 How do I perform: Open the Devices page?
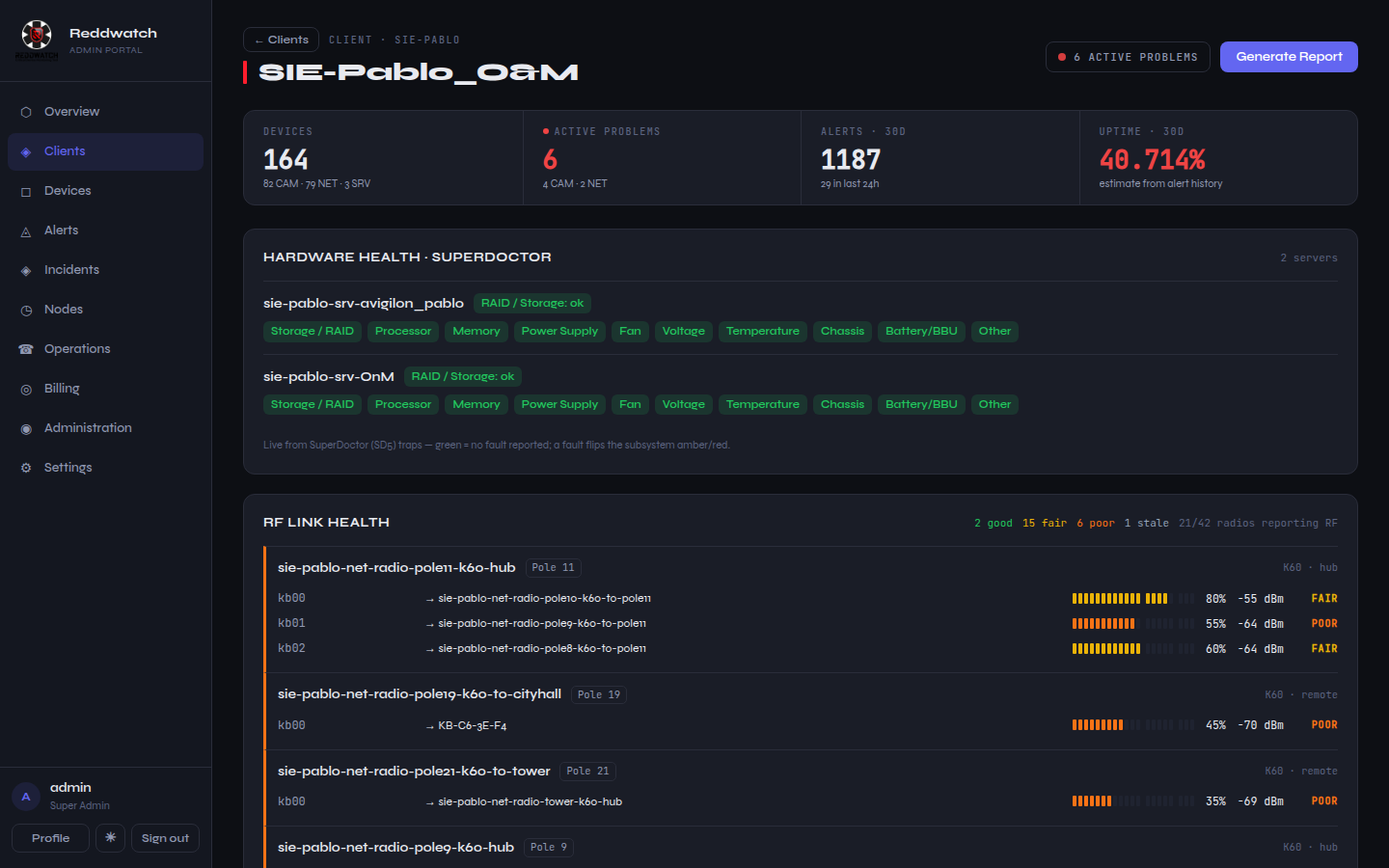(105, 191)
